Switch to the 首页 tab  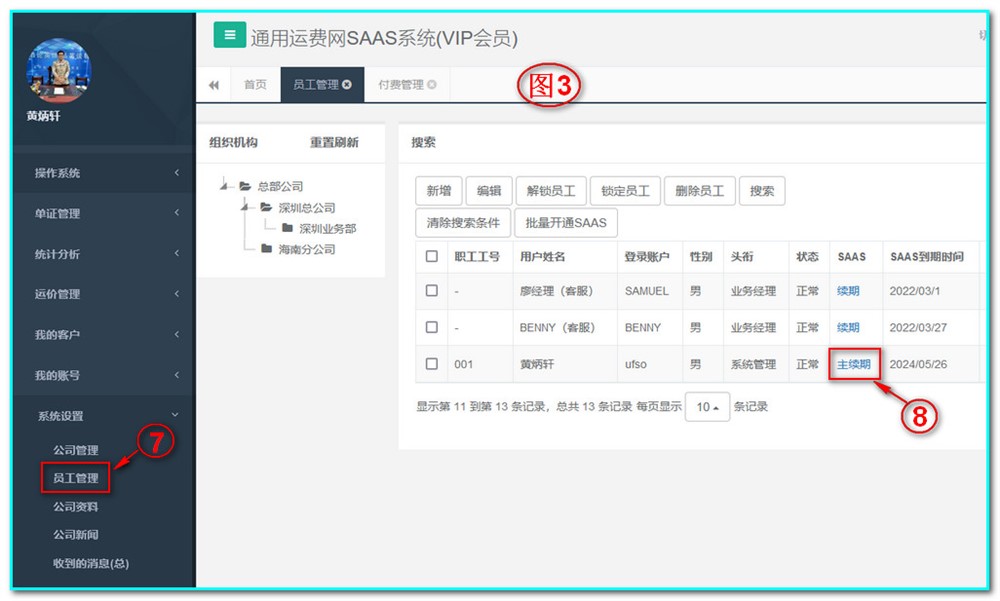pyautogui.click(x=255, y=85)
